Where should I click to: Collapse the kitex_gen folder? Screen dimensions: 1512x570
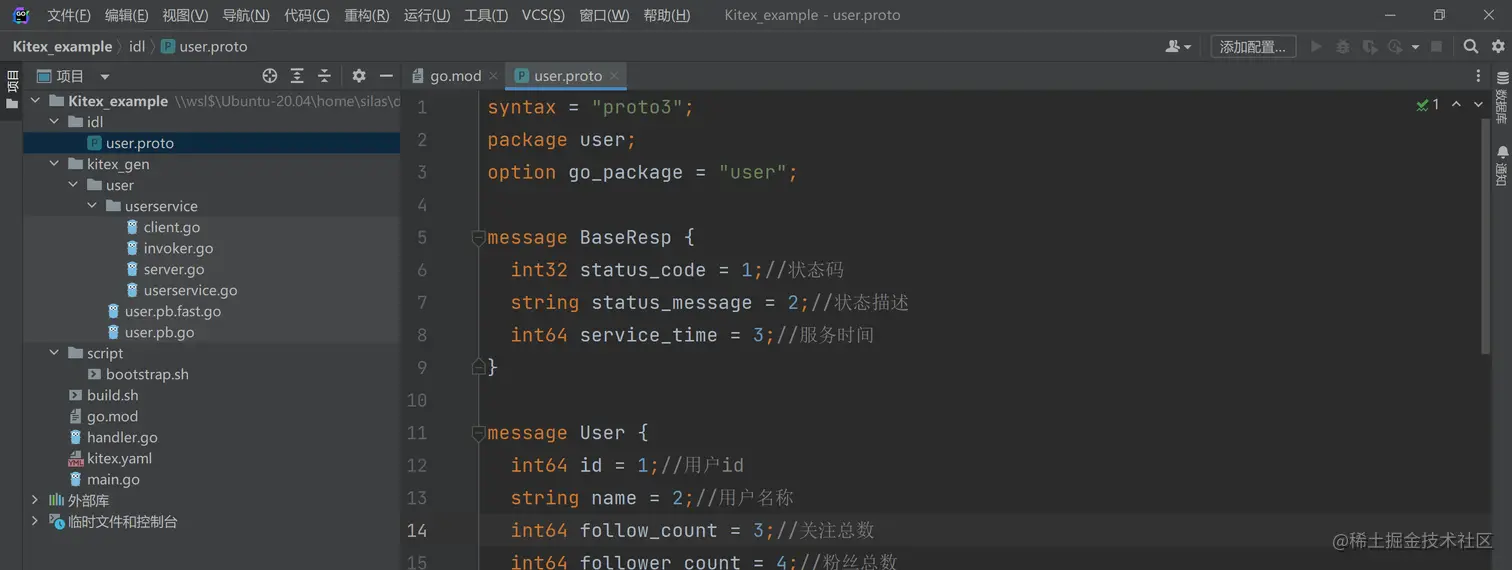54,164
